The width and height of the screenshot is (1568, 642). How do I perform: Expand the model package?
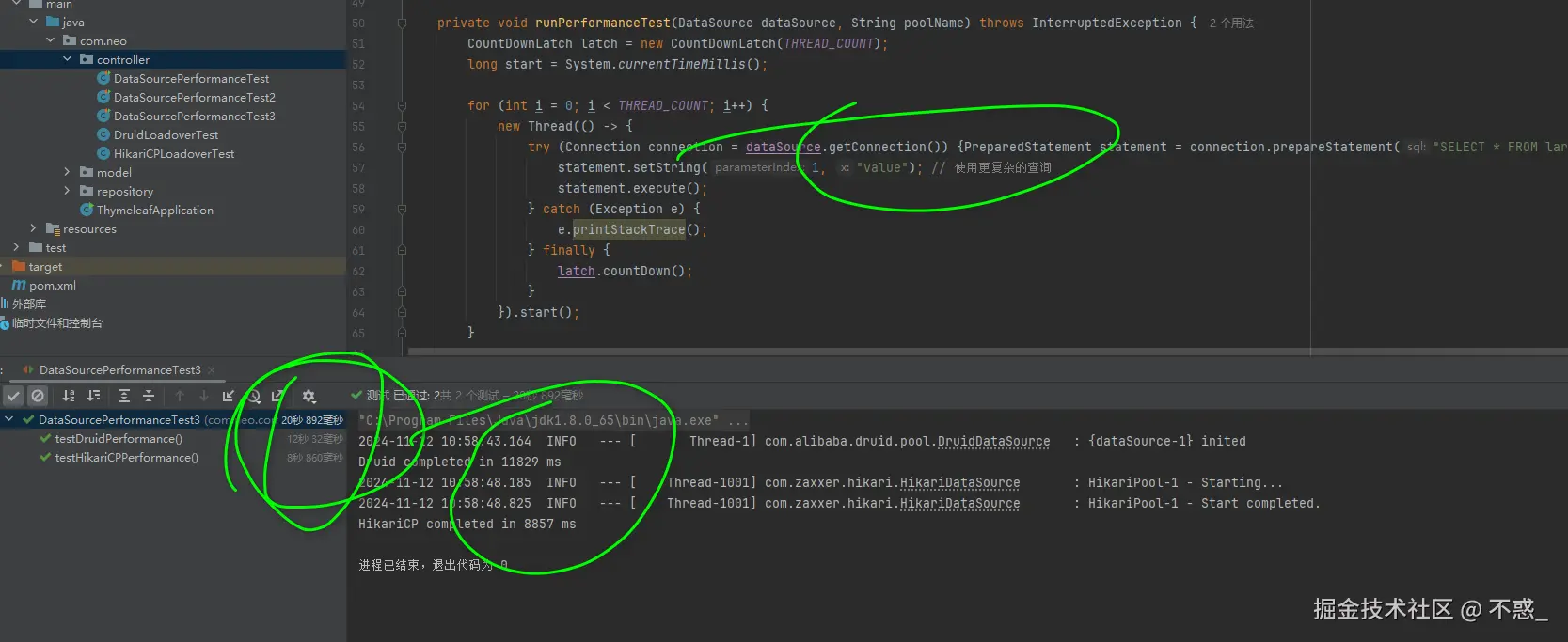tap(68, 172)
